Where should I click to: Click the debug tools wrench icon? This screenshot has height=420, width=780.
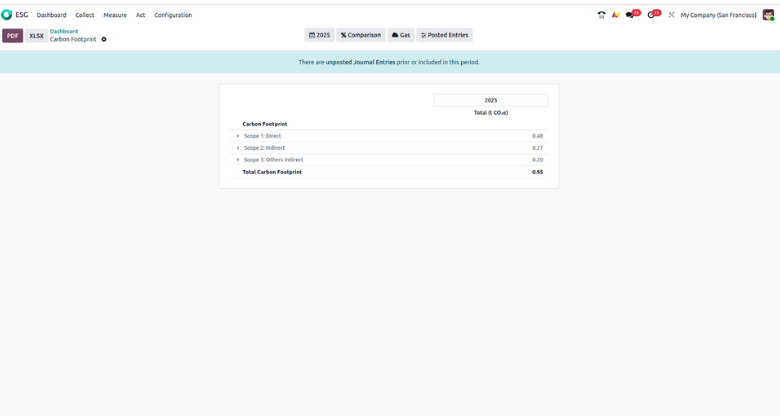tap(671, 15)
